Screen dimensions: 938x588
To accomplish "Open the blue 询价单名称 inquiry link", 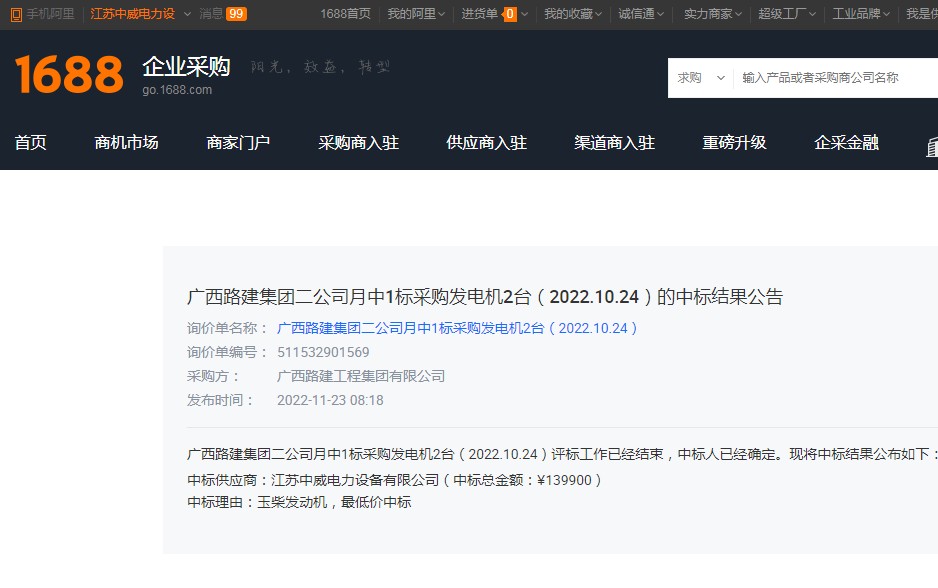I will (457, 328).
